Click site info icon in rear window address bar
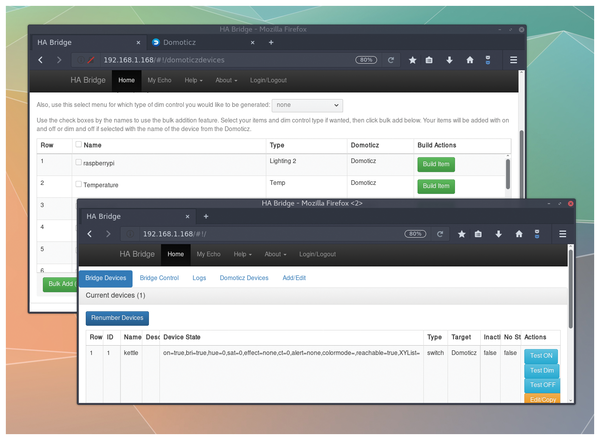This screenshot has height=440, width=600. coord(80,60)
